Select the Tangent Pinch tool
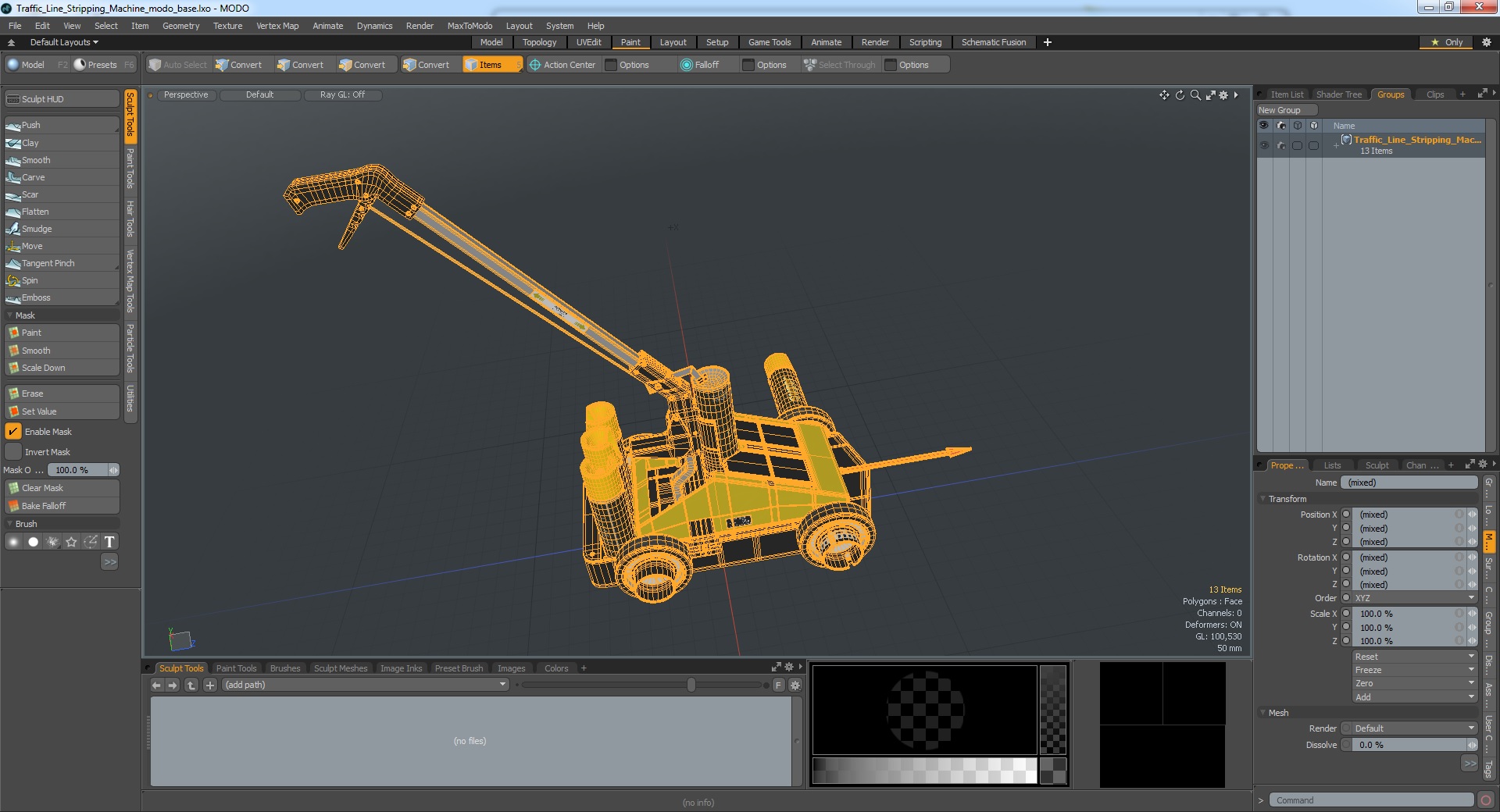 click(x=62, y=263)
